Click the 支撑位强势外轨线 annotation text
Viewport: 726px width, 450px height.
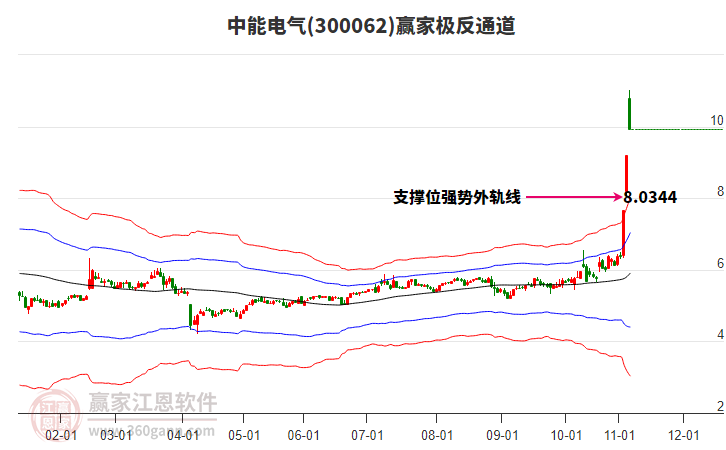pos(457,198)
